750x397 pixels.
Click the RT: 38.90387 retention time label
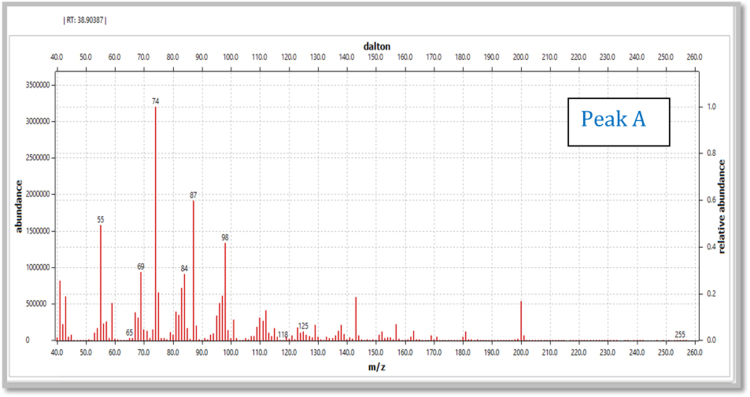coord(85,21)
